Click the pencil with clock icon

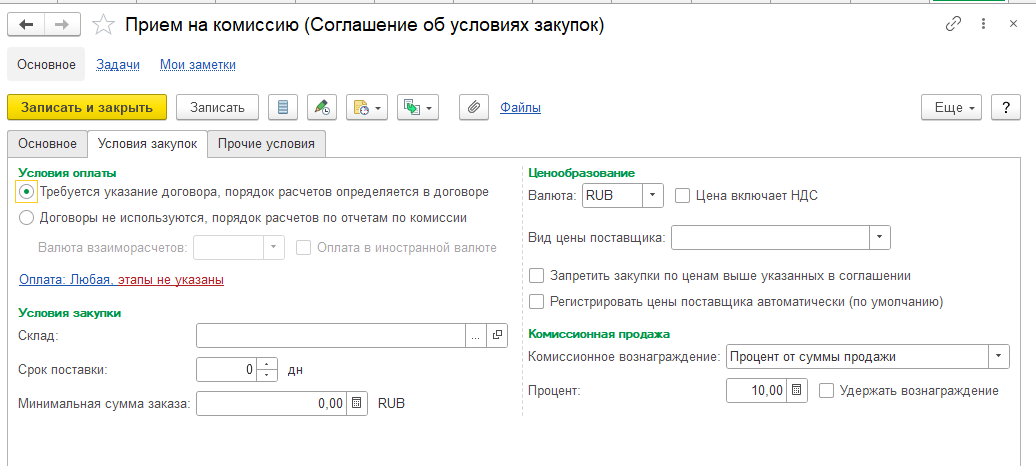[321, 107]
